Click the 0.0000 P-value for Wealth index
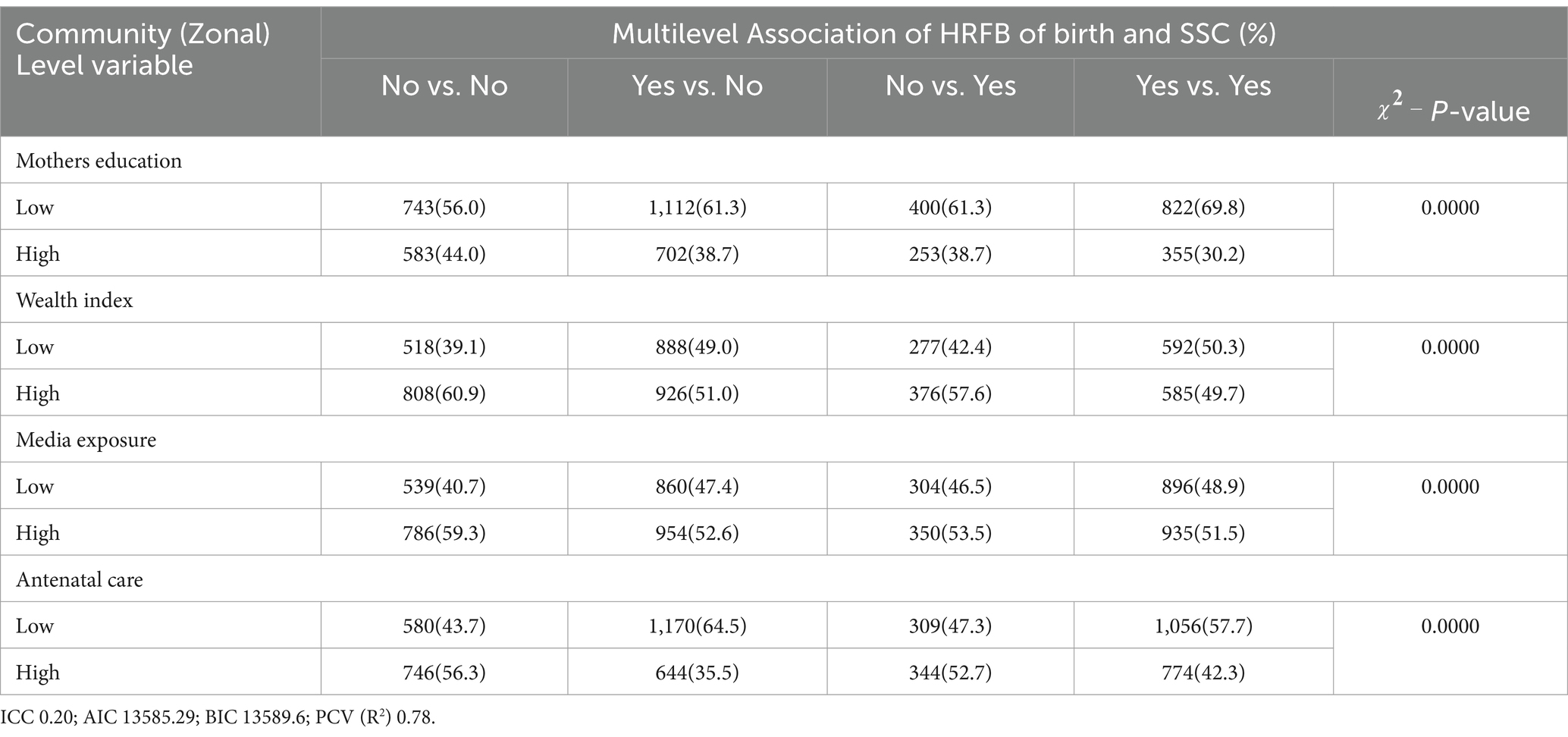Viewport: 1568px width, 737px height. (x=1450, y=347)
